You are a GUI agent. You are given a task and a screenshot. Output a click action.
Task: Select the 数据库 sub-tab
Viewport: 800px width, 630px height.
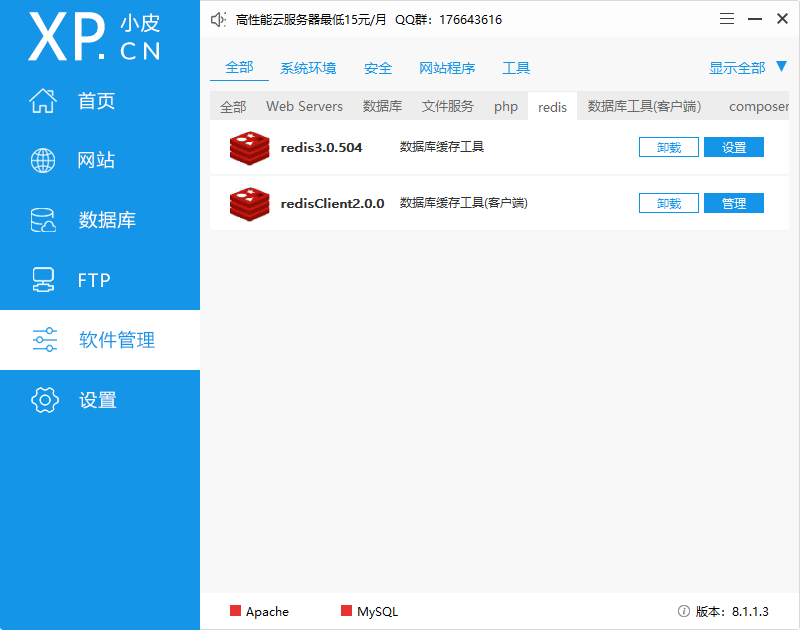382,106
